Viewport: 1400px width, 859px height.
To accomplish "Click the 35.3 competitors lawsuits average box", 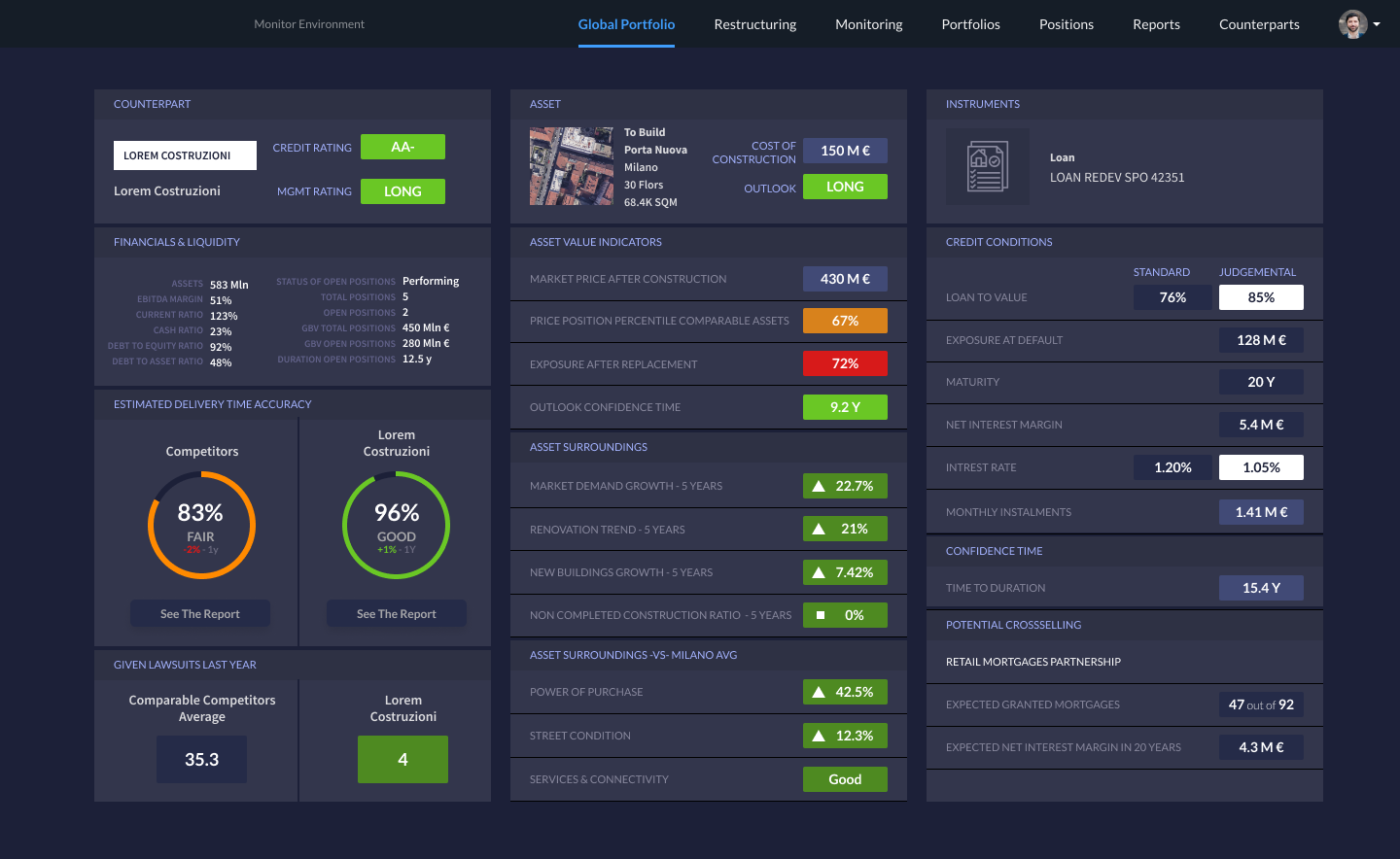I will (201, 759).
